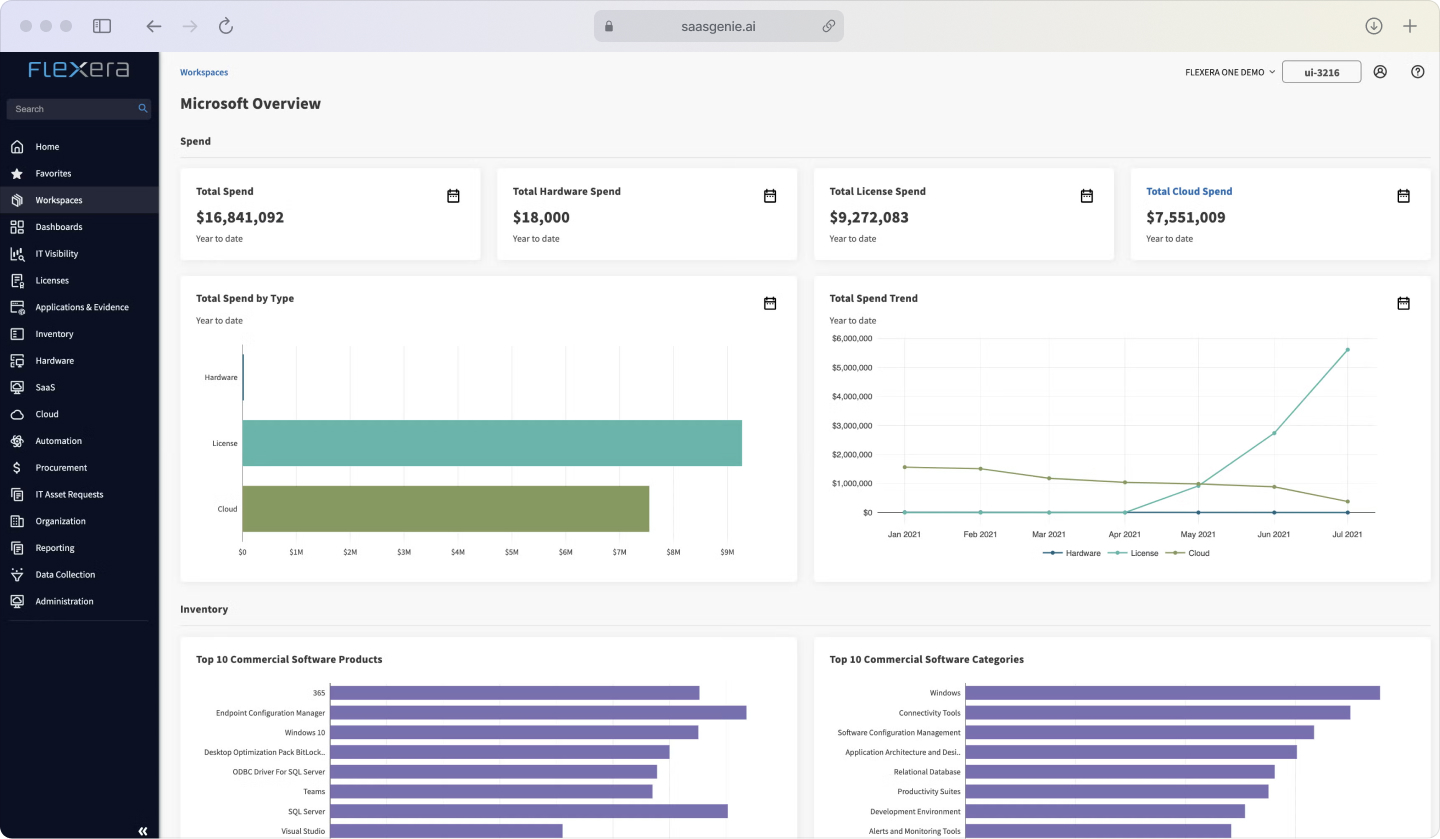Click the browser address bar
This screenshot has height=839, width=1440.
(719, 26)
